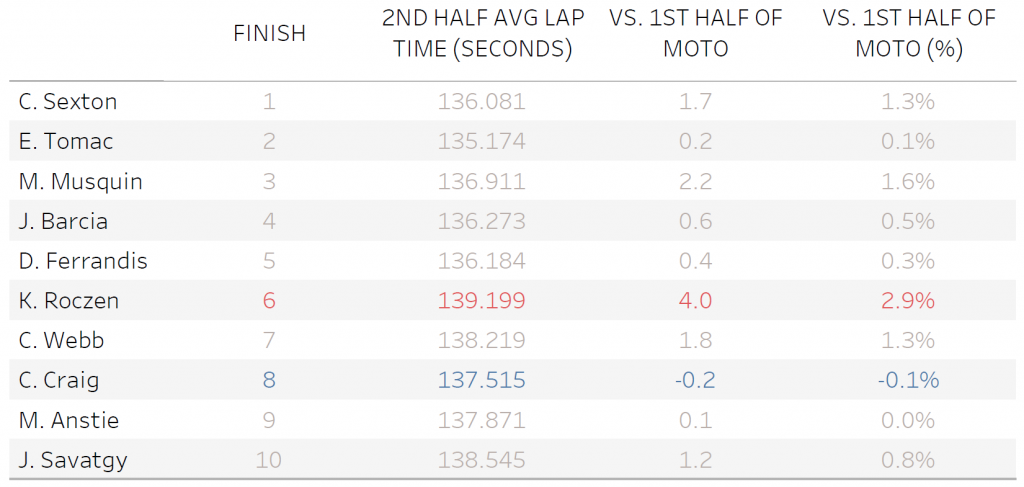Click rider name E. Tomac

(x=66, y=141)
